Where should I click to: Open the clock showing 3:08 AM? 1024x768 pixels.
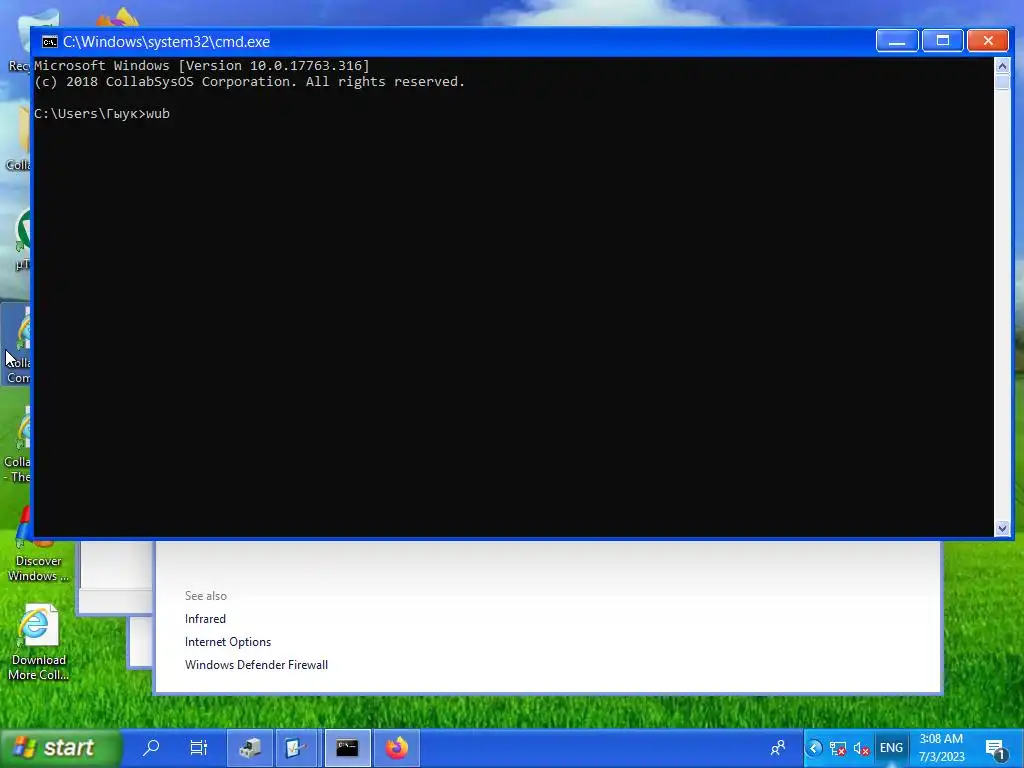tap(941, 748)
